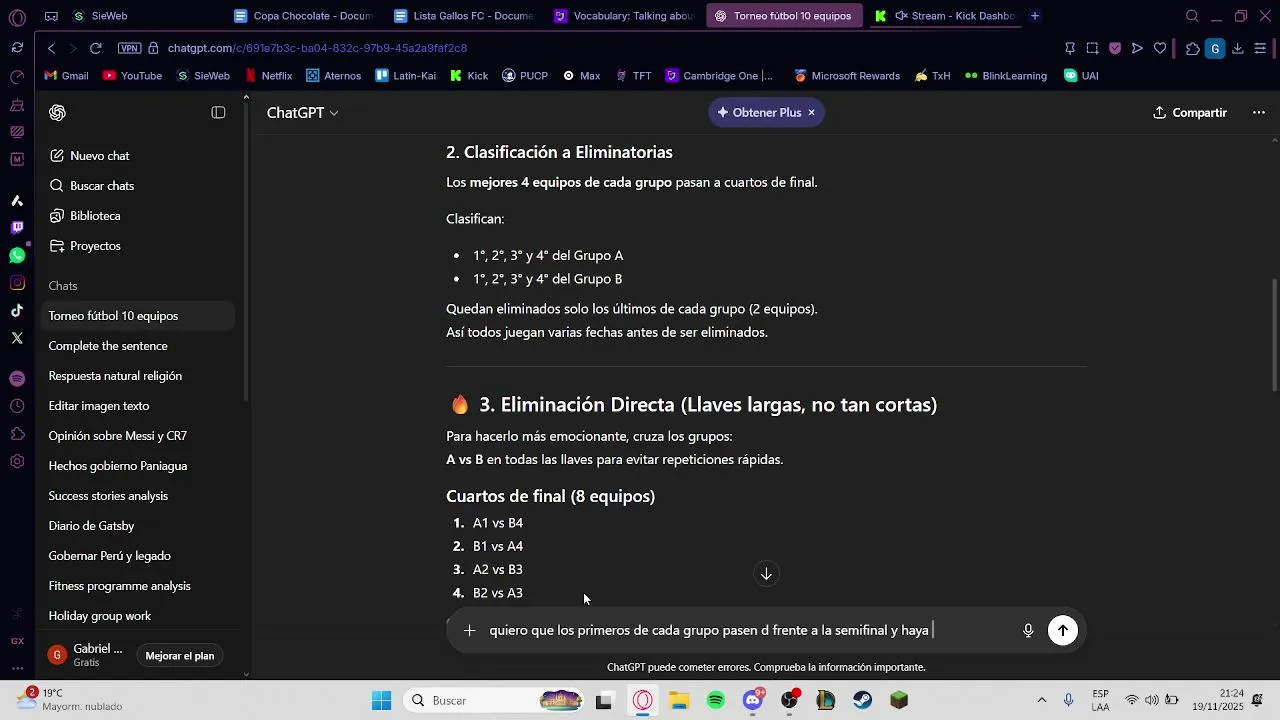This screenshot has width=1280, height=720.
Task: Open the Netflix bookmark
Action: click(x=269, y=76)
